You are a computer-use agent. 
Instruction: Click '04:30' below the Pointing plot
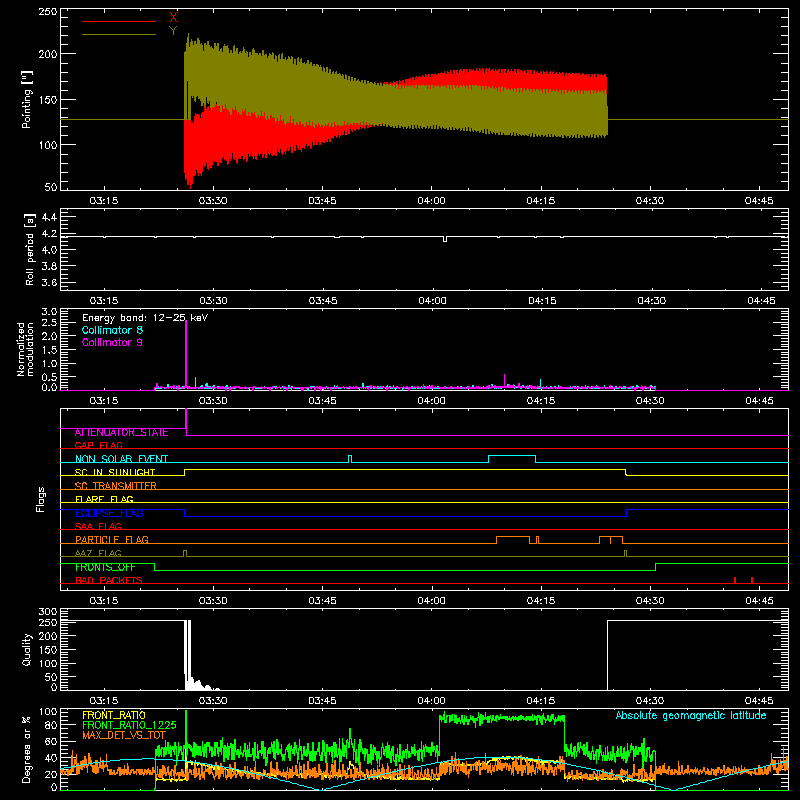(649, 201)
